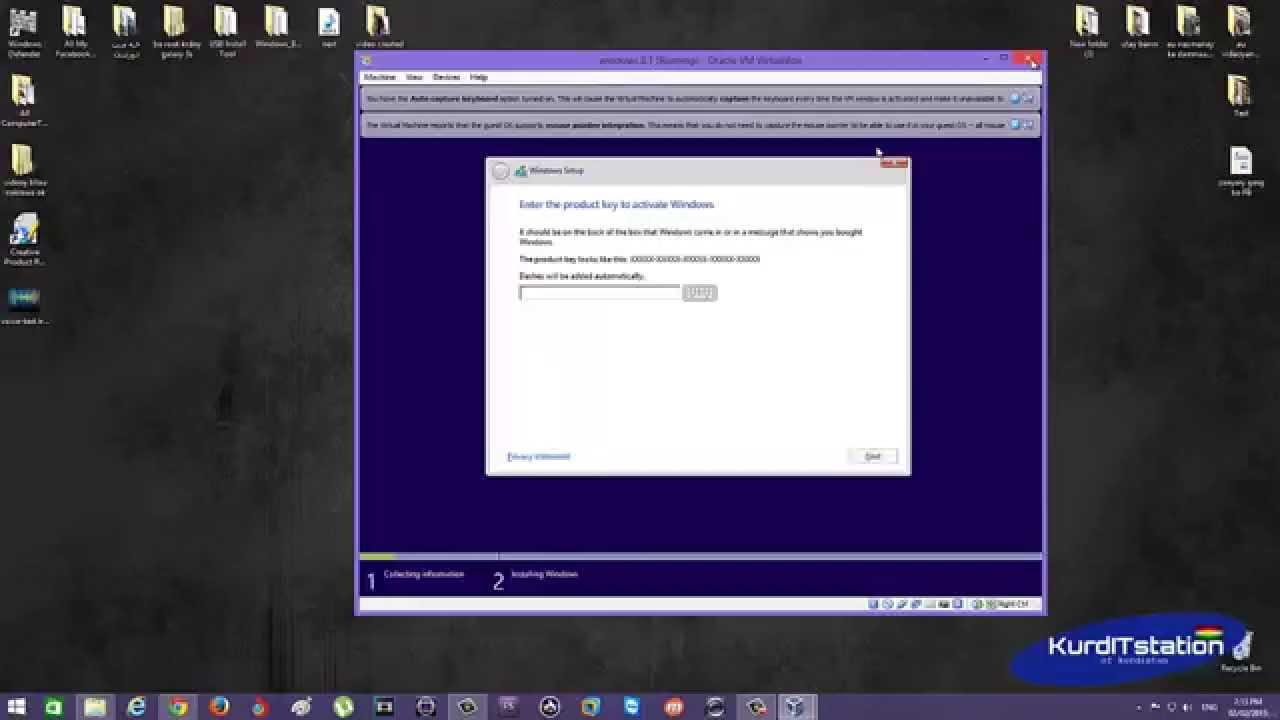Click the Installing Windows step label

tap(544, 574)
